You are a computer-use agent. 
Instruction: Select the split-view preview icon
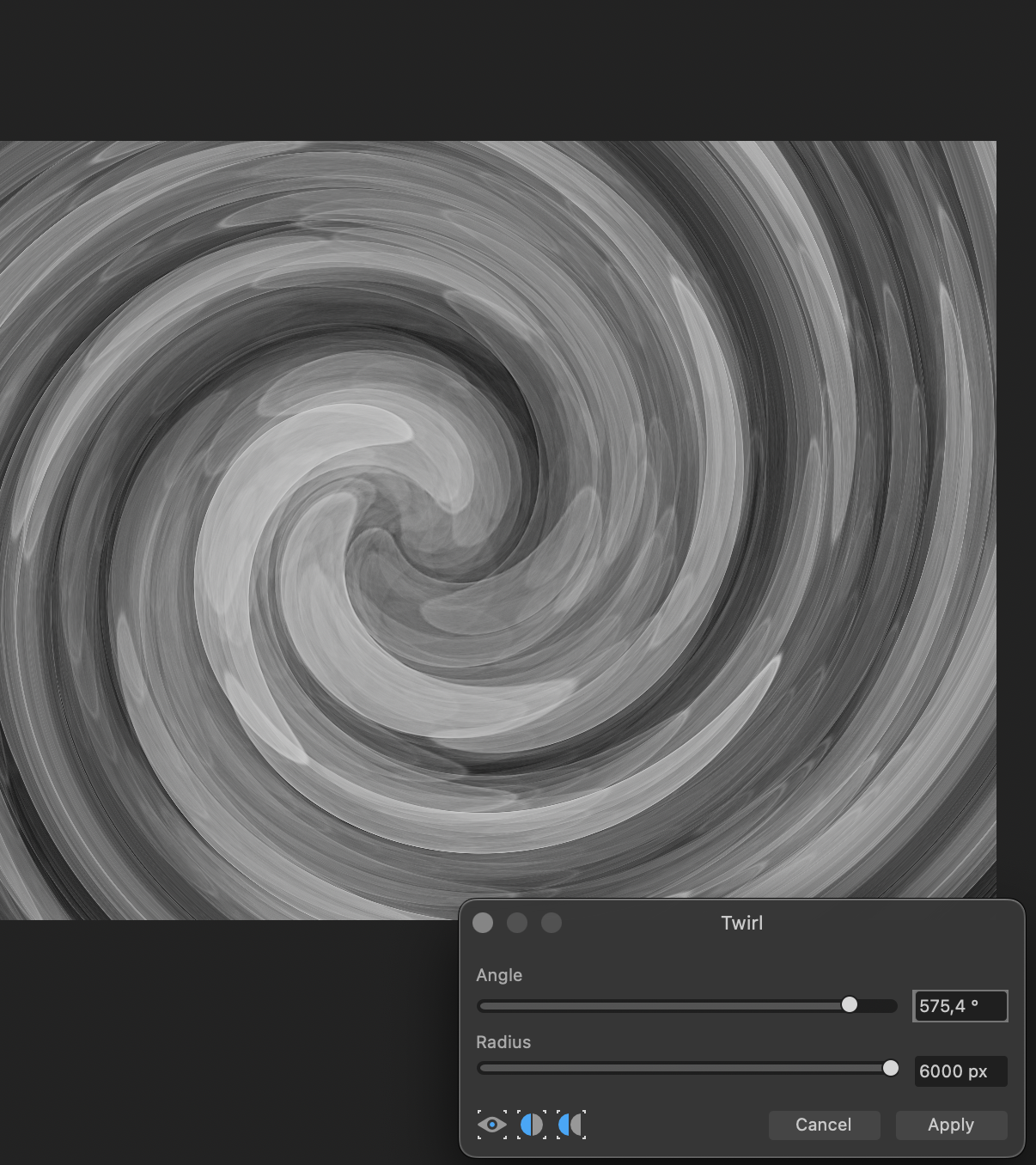pyautogui.click(x=532, y=1125)
